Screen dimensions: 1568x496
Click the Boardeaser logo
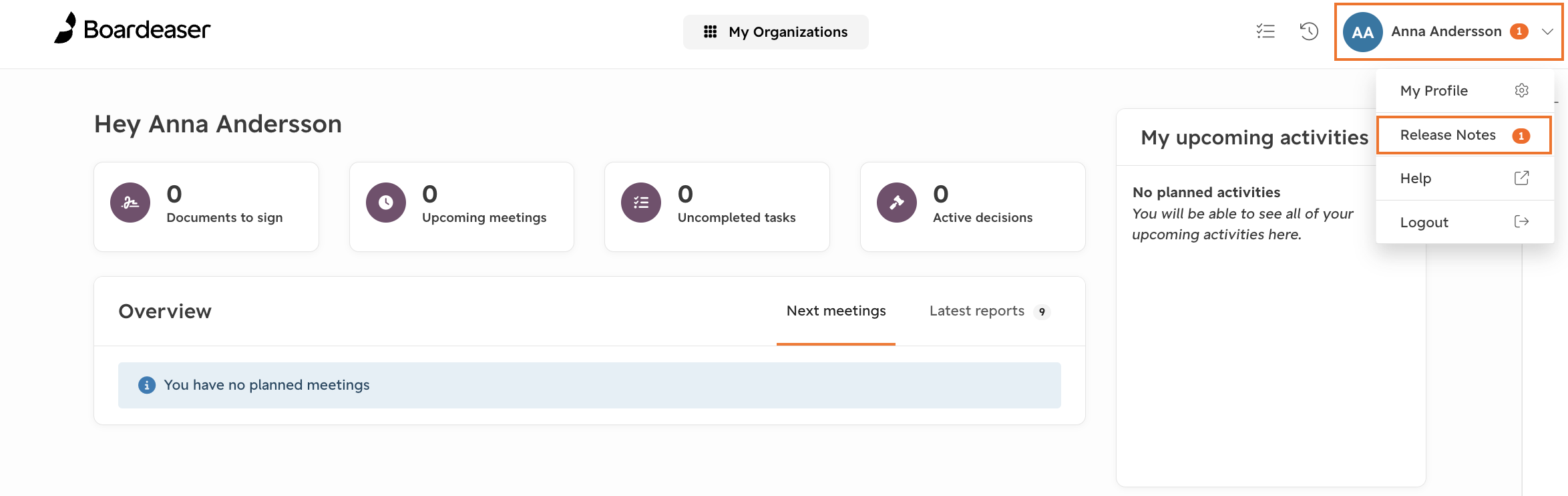click(132, 29)
